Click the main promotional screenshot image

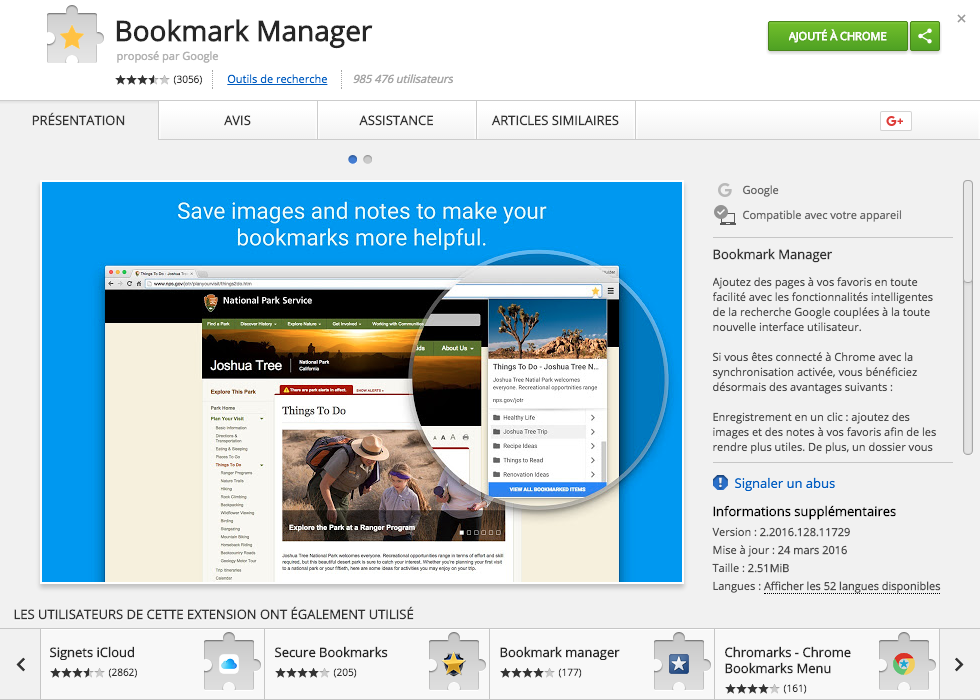(x=362, y=382)
